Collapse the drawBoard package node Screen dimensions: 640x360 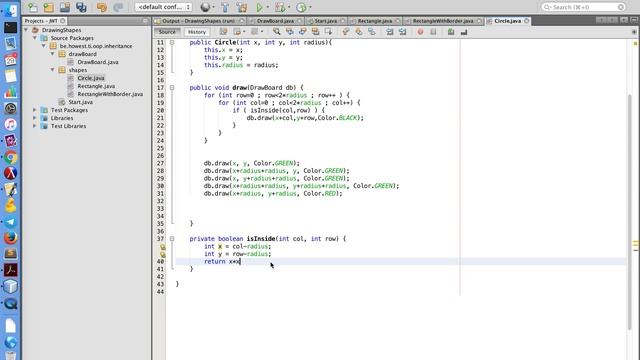click(53, 54)
